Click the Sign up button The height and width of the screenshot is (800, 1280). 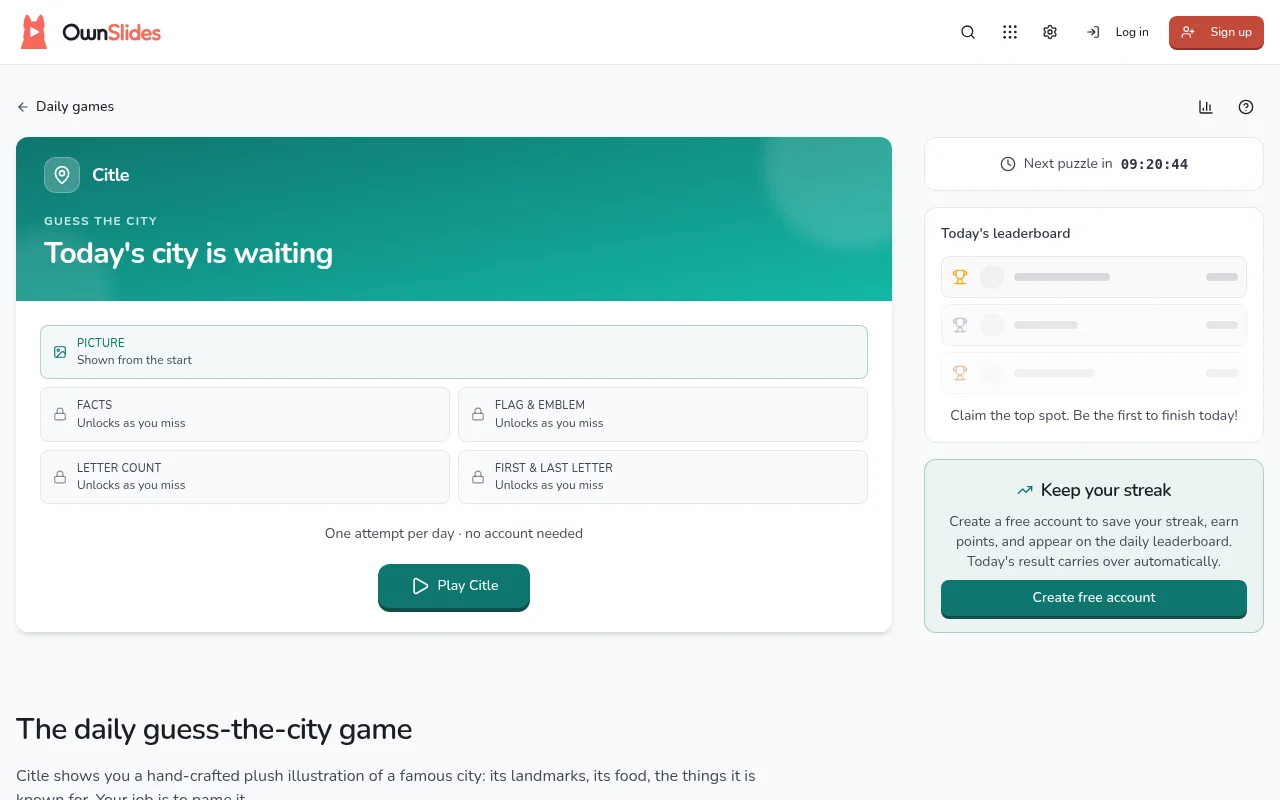click(1216, 32)
